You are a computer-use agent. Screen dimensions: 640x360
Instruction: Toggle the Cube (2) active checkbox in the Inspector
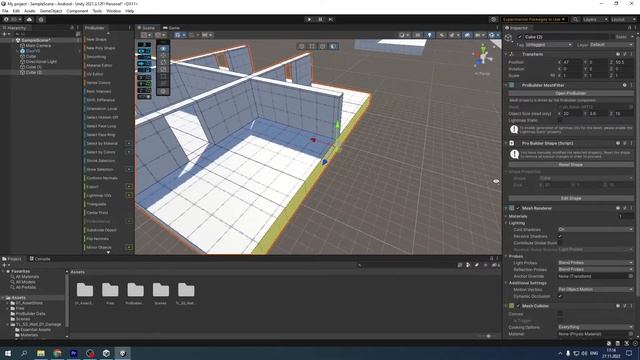pyautogui.click(x=520, y=37)
